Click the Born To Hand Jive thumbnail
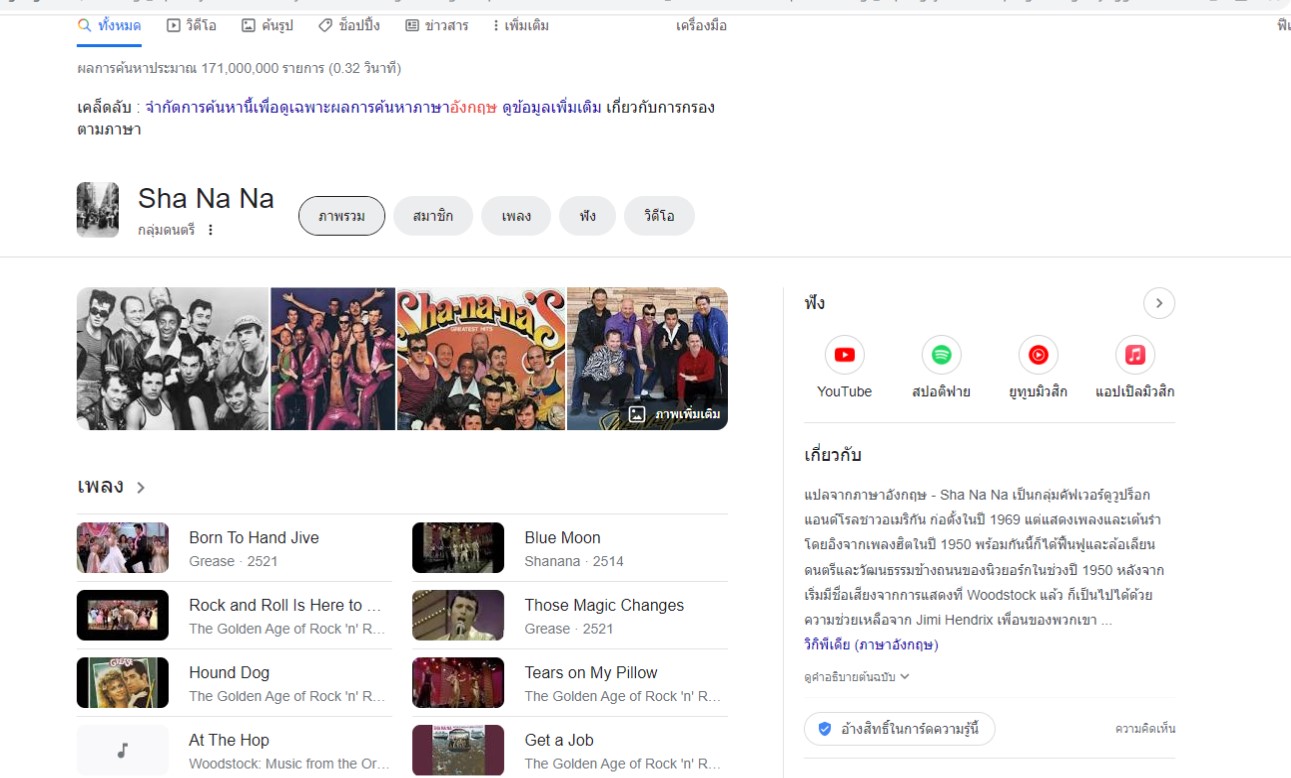Viewport: 1291px width, 778px height. 123,548
